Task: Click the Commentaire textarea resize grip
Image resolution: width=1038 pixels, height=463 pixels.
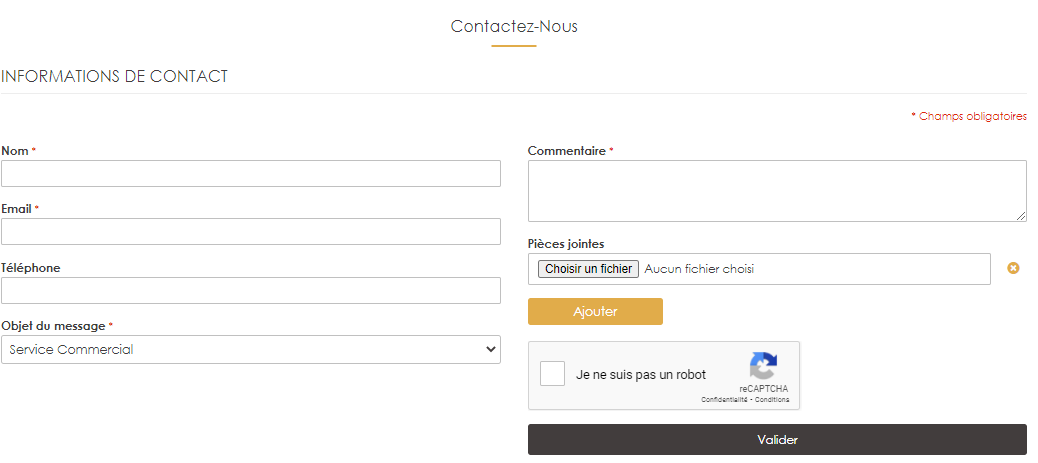Action: click(x=1021, y=216)
